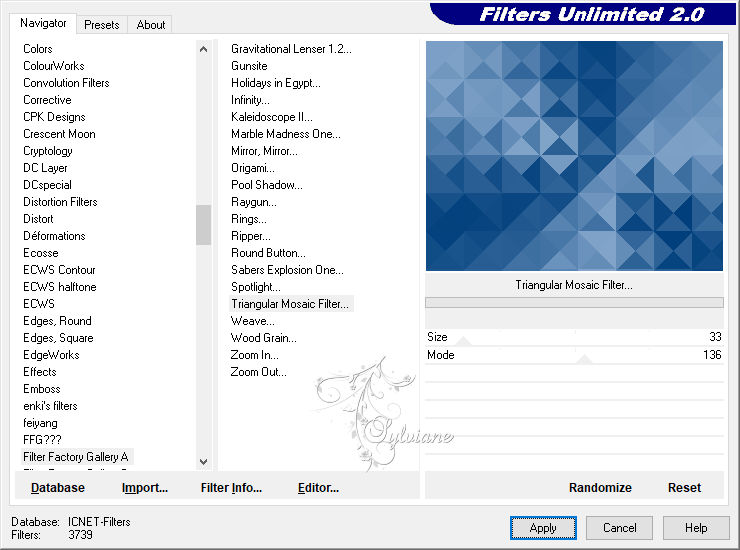
Task: Choose the Zoom In filter
Action: pos(254,355)
